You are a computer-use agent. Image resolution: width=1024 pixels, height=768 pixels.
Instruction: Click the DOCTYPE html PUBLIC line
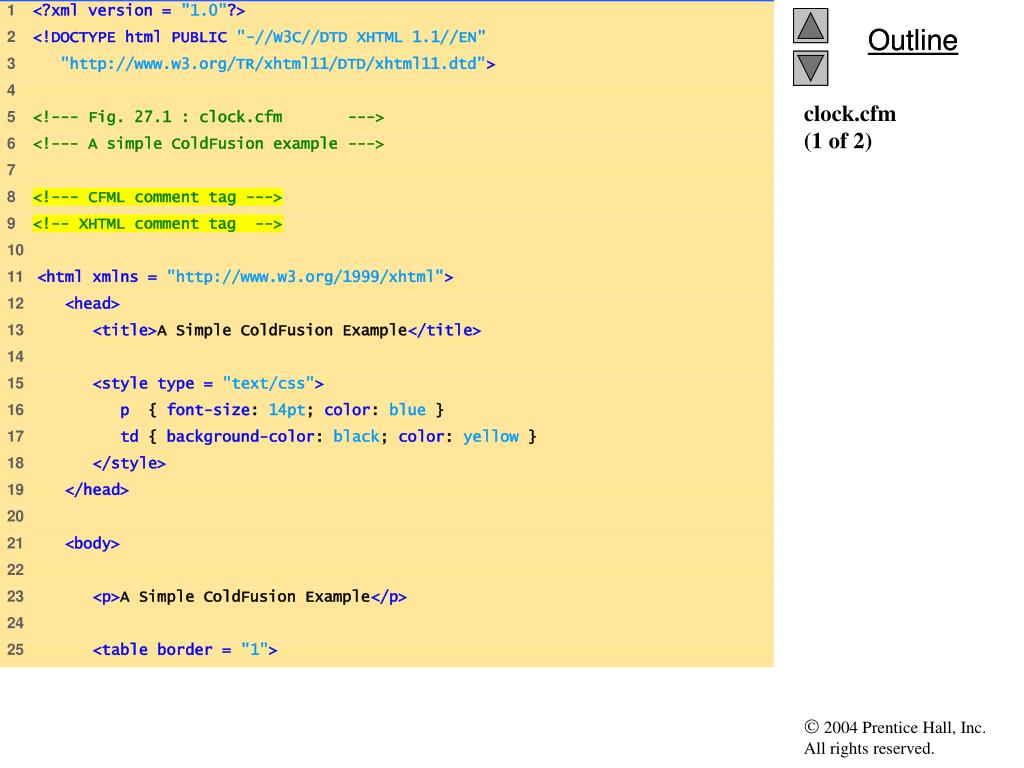259,37
